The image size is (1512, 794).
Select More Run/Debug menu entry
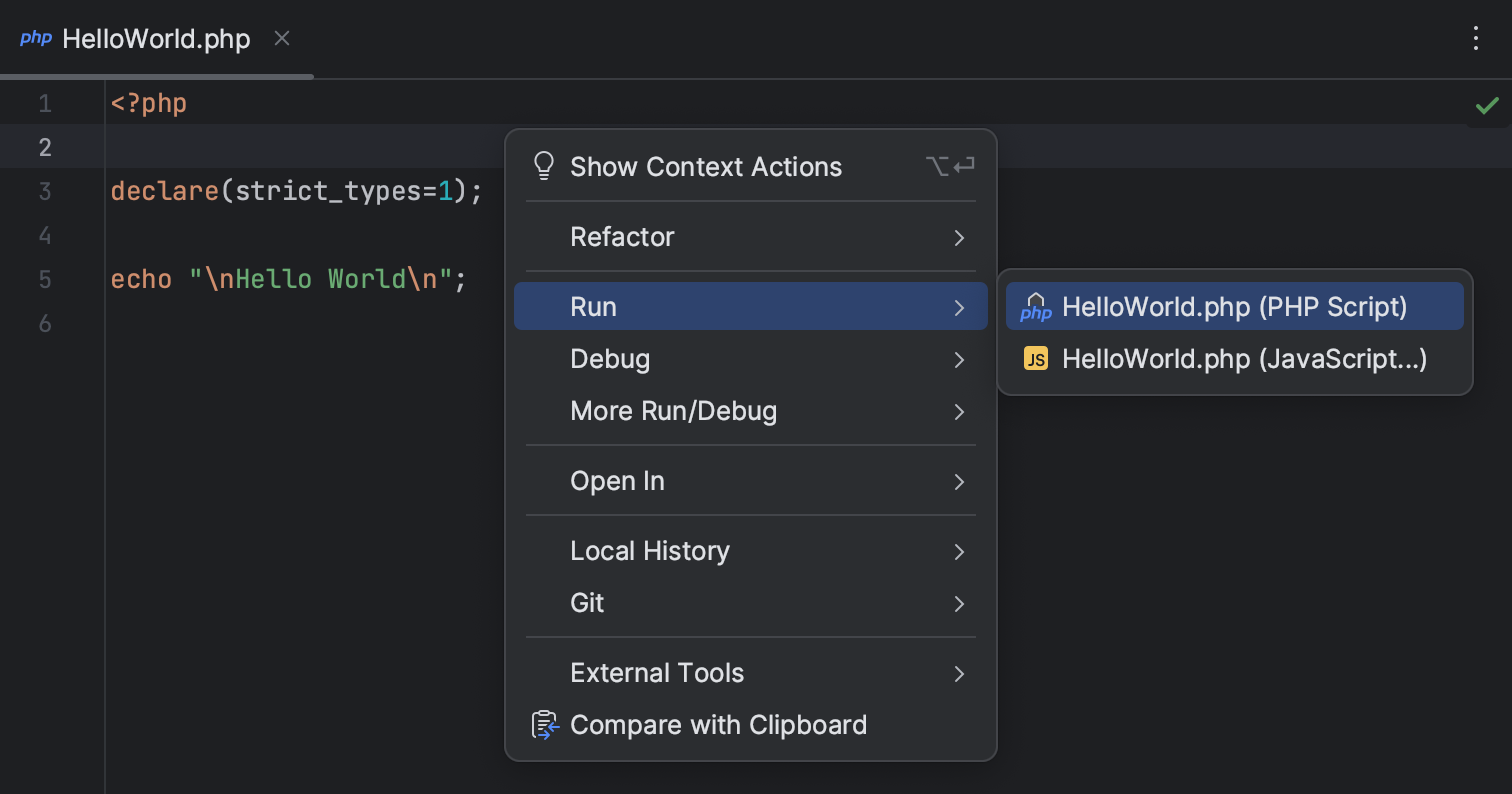click(x=673, y=411)
